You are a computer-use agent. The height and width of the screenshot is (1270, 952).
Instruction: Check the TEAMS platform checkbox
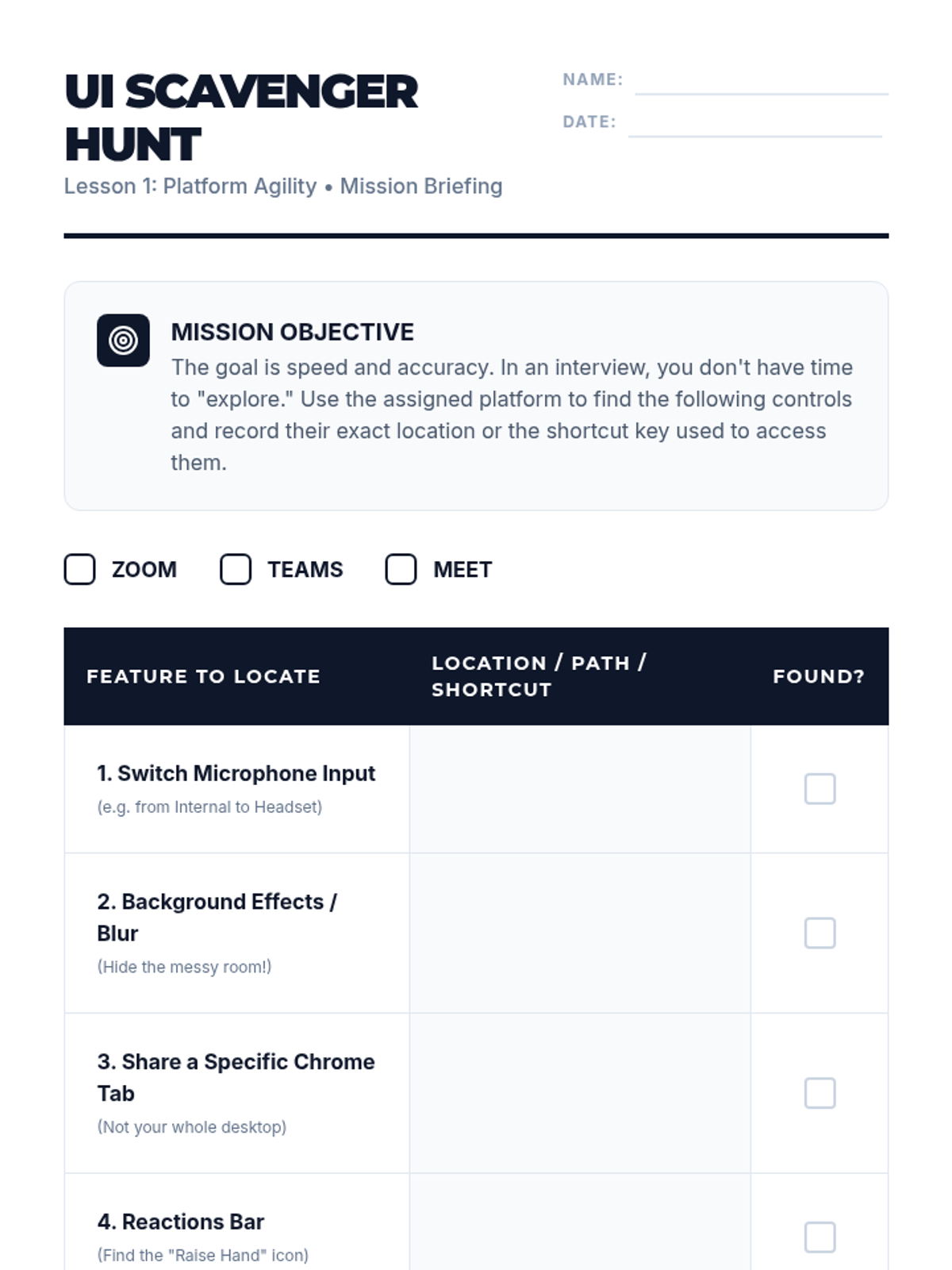pos(236,569)
